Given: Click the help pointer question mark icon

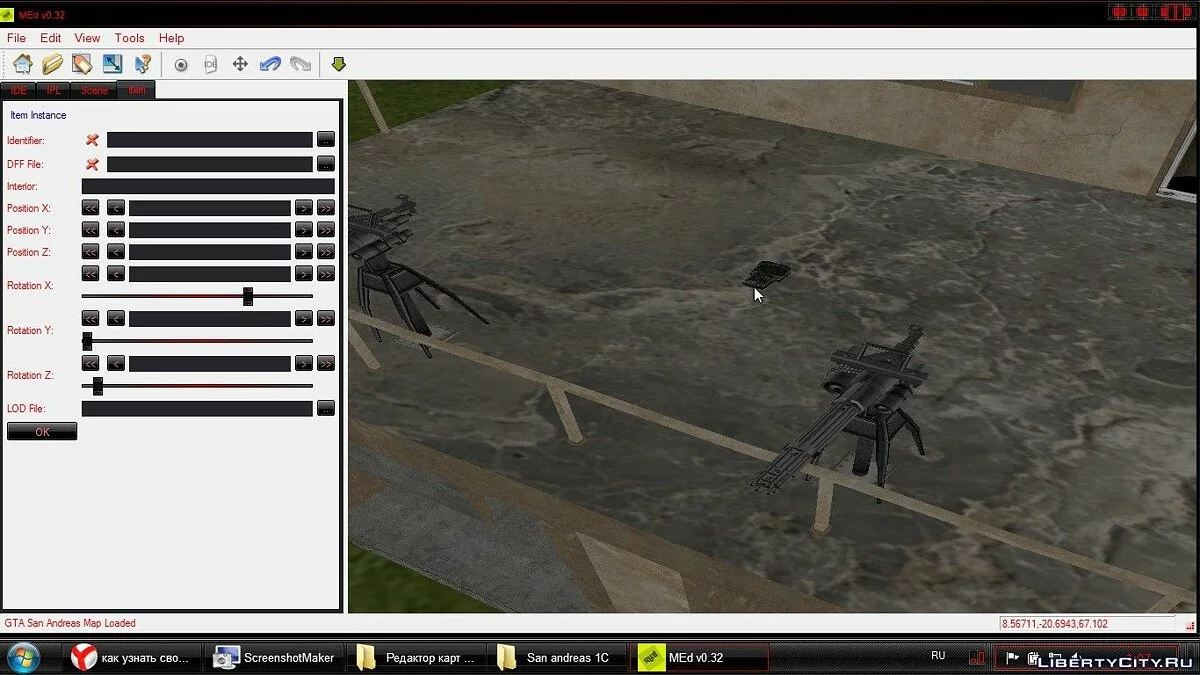Looking at the screenshot, I should point(142,64).
